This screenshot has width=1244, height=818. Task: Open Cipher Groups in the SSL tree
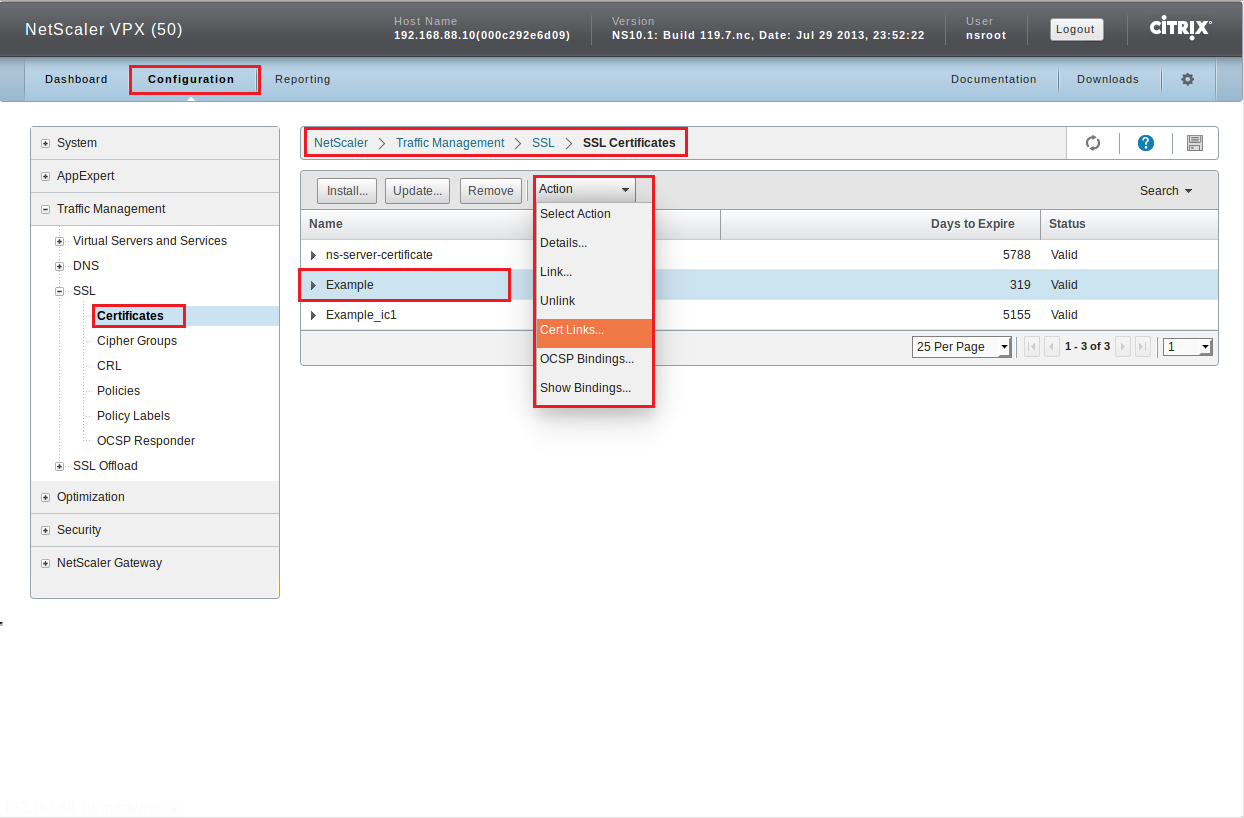[x=137, y=341]
